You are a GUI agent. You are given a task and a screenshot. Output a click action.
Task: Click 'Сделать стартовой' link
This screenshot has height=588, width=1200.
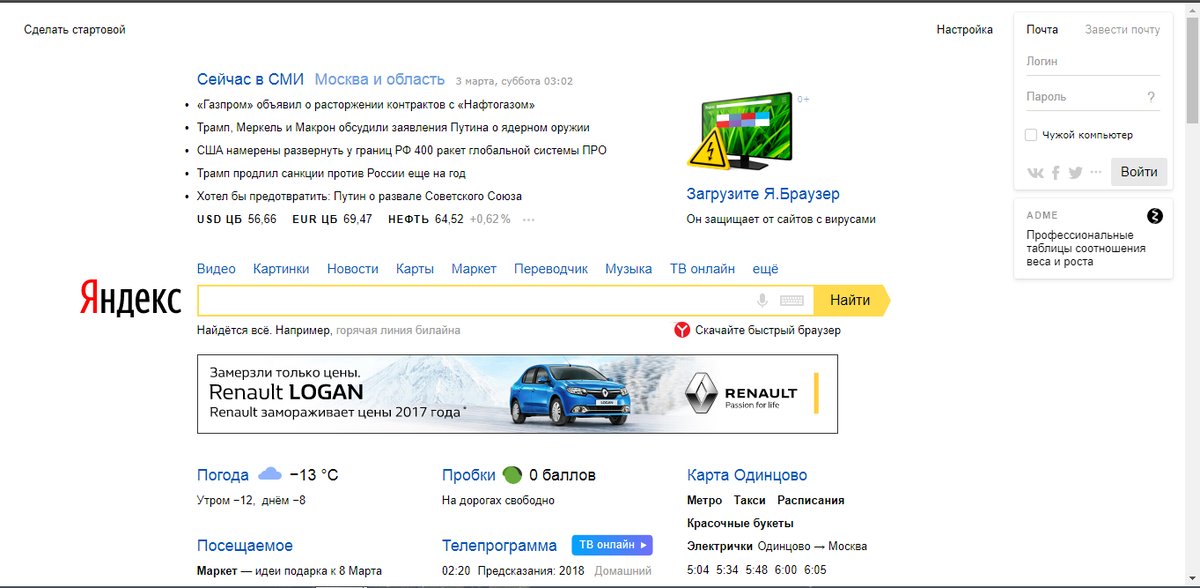tap(75, 30)
